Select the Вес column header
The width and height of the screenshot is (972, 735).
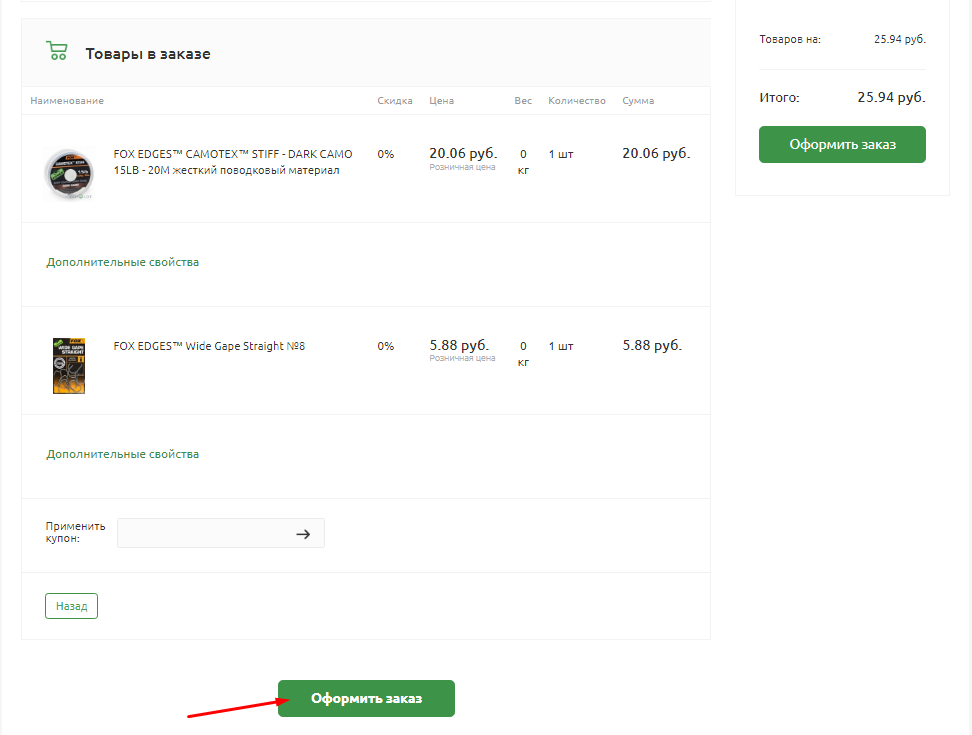pos(523,100)
